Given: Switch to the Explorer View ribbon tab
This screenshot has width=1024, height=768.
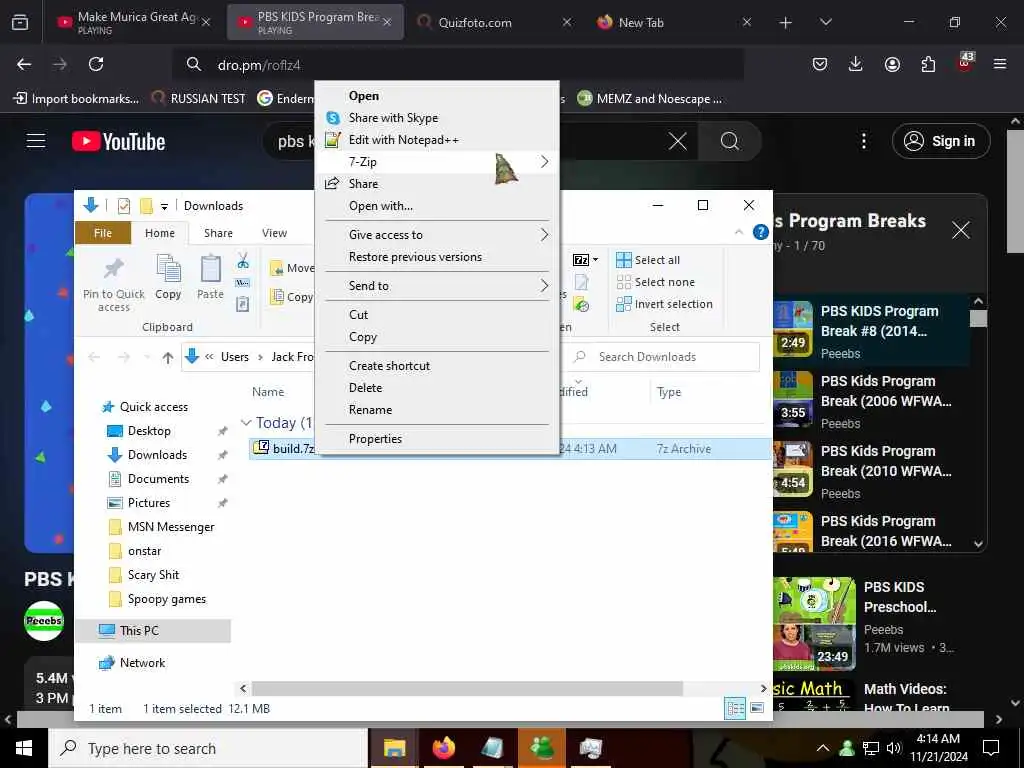Looking at the screenshot, I should tap(274, 233).
